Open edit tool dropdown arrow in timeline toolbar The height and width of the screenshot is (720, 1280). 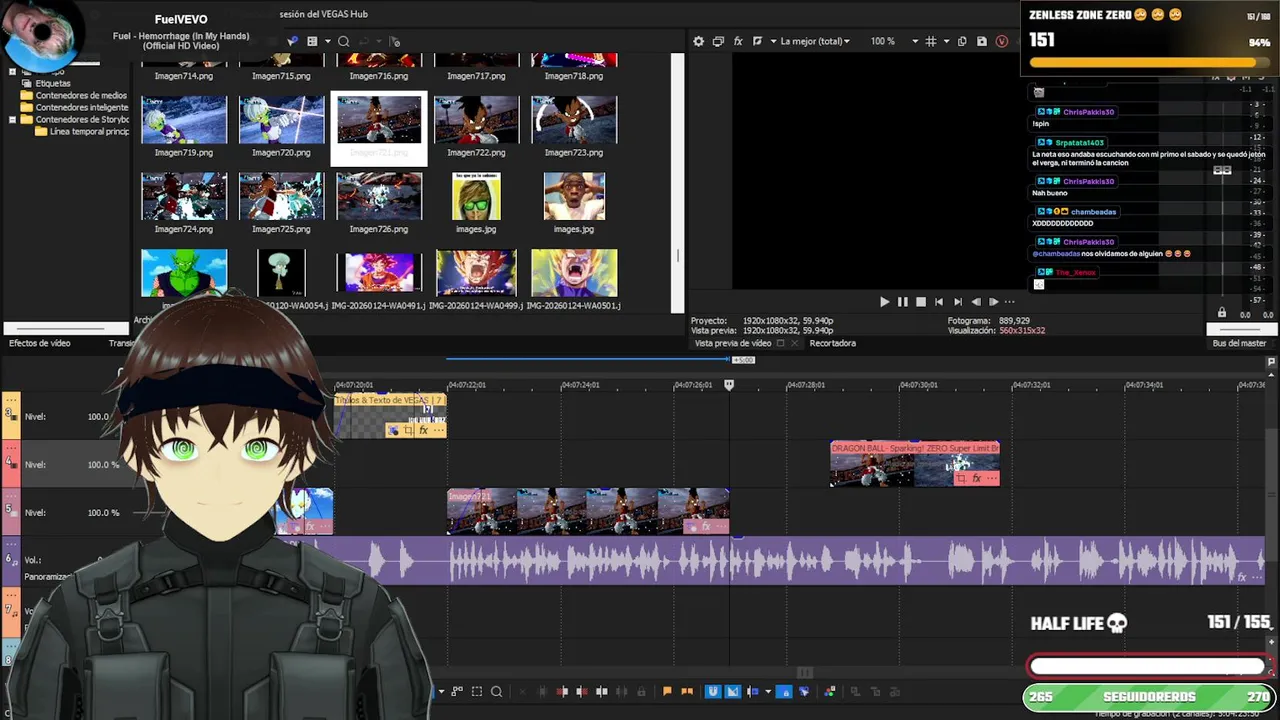coord(441,691)
